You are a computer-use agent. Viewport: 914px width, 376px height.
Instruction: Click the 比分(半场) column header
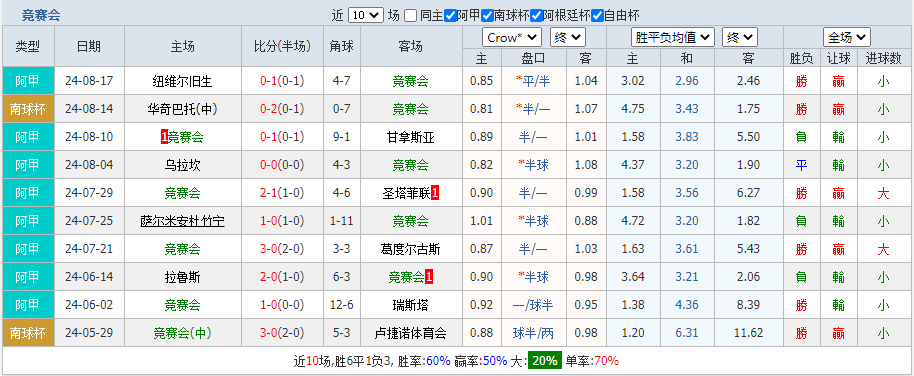point(283,47)
